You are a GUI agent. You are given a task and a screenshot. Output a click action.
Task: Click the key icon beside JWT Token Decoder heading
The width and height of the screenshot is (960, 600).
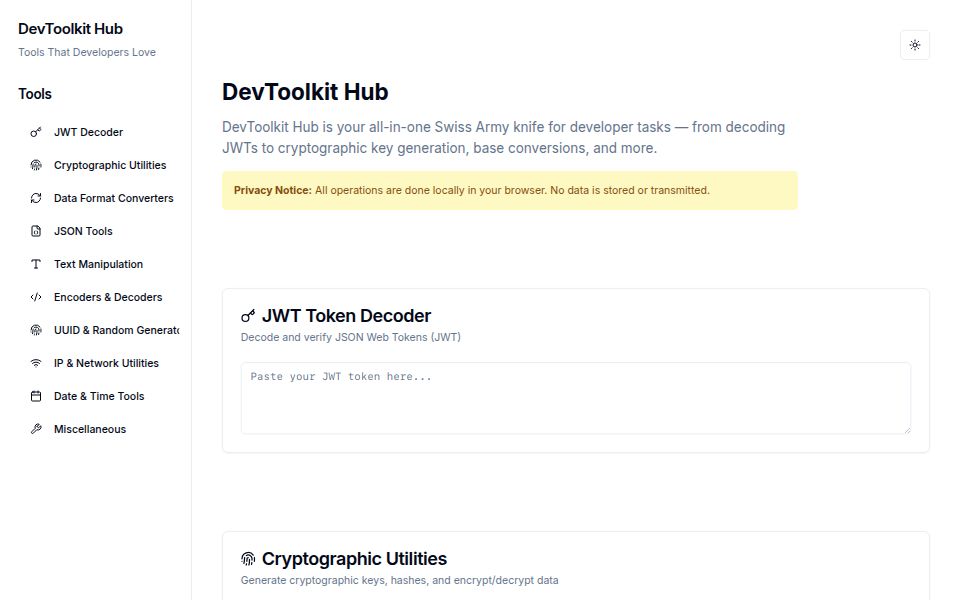[248, 315]
